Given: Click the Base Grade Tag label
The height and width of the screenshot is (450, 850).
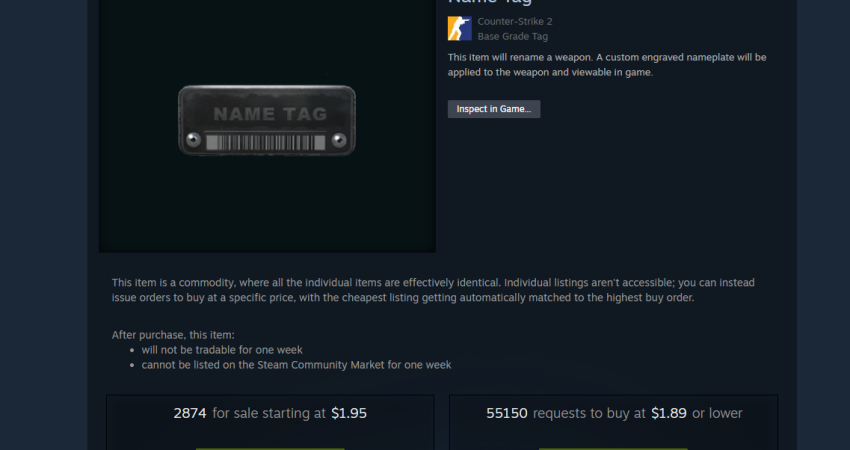Looking at the screenshot, I should click(x=513, y=37).
